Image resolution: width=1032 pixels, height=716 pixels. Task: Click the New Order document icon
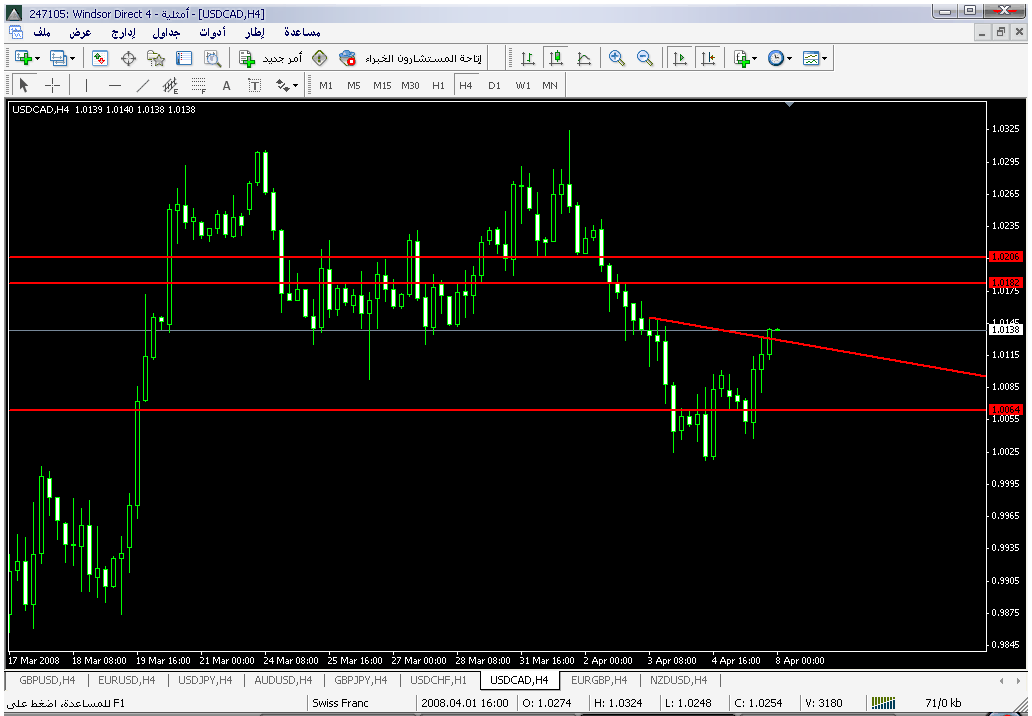(246, 58)
